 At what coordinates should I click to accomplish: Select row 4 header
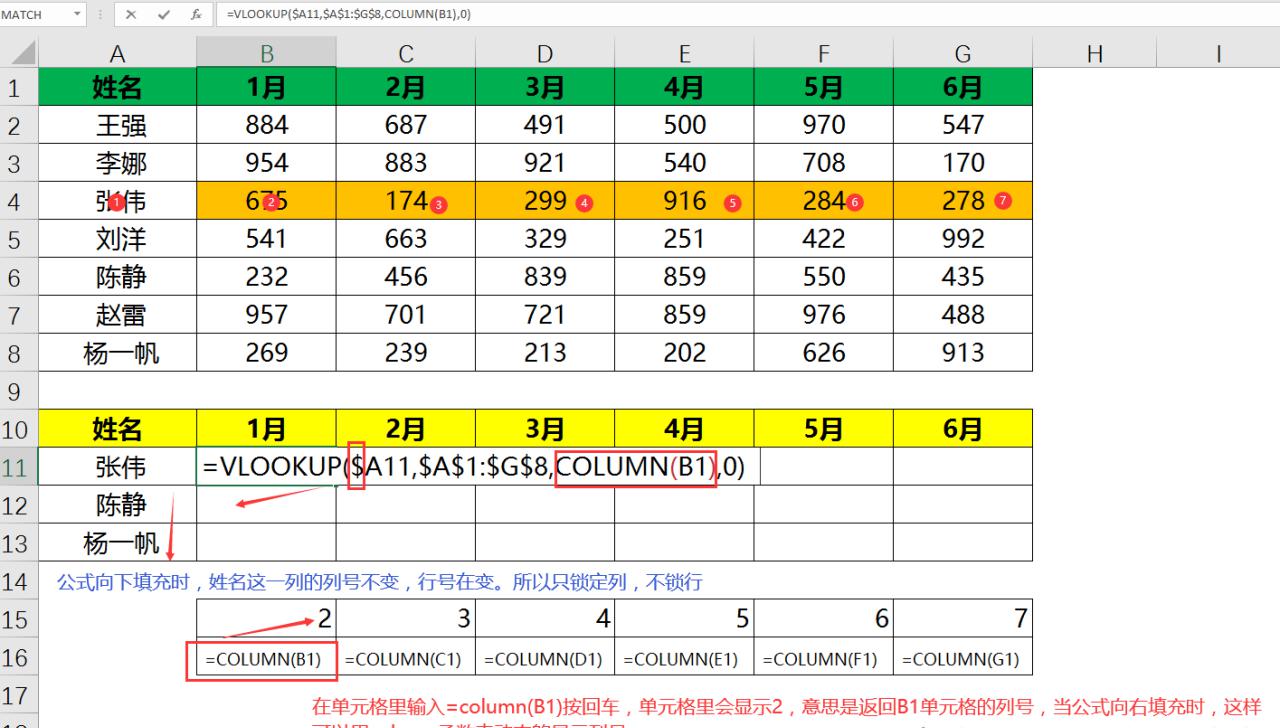click(19, 201)
